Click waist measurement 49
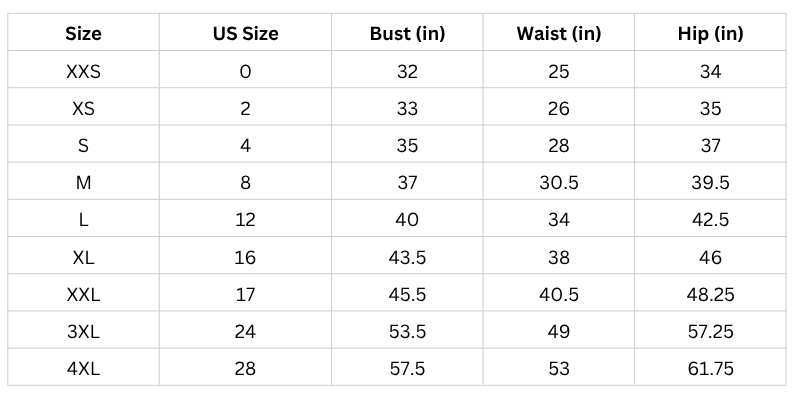This screenshot has width=800, height=400. pyautogui.click(x=559, y=331)
